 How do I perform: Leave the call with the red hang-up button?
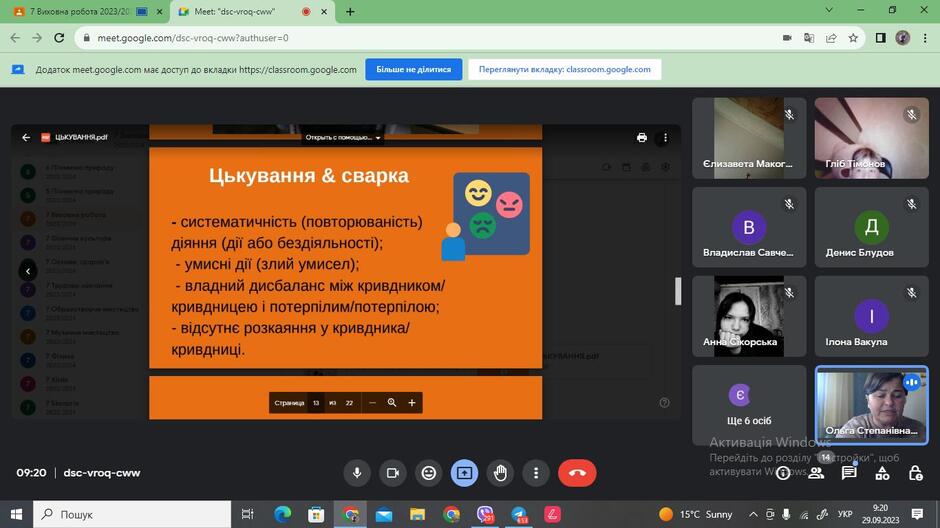click(577, 473)
